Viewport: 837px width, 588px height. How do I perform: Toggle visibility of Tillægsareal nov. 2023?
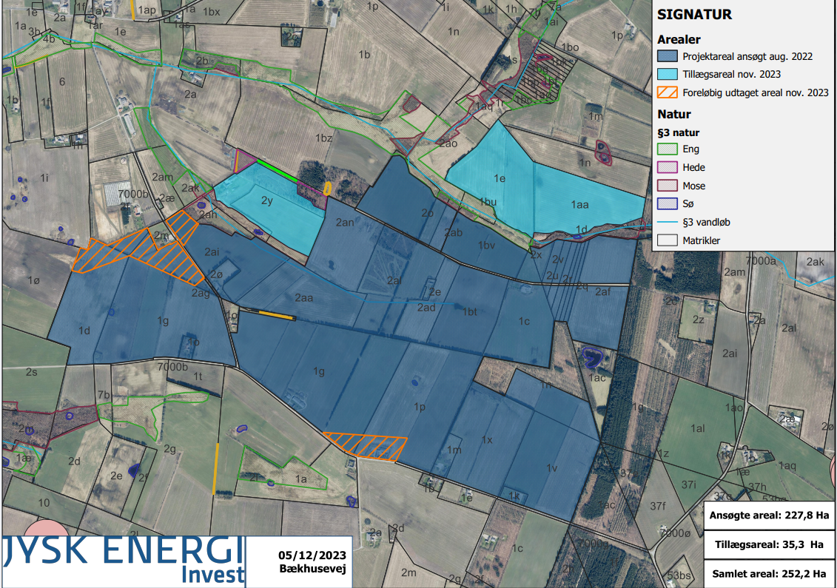click(x=667, y=72)
